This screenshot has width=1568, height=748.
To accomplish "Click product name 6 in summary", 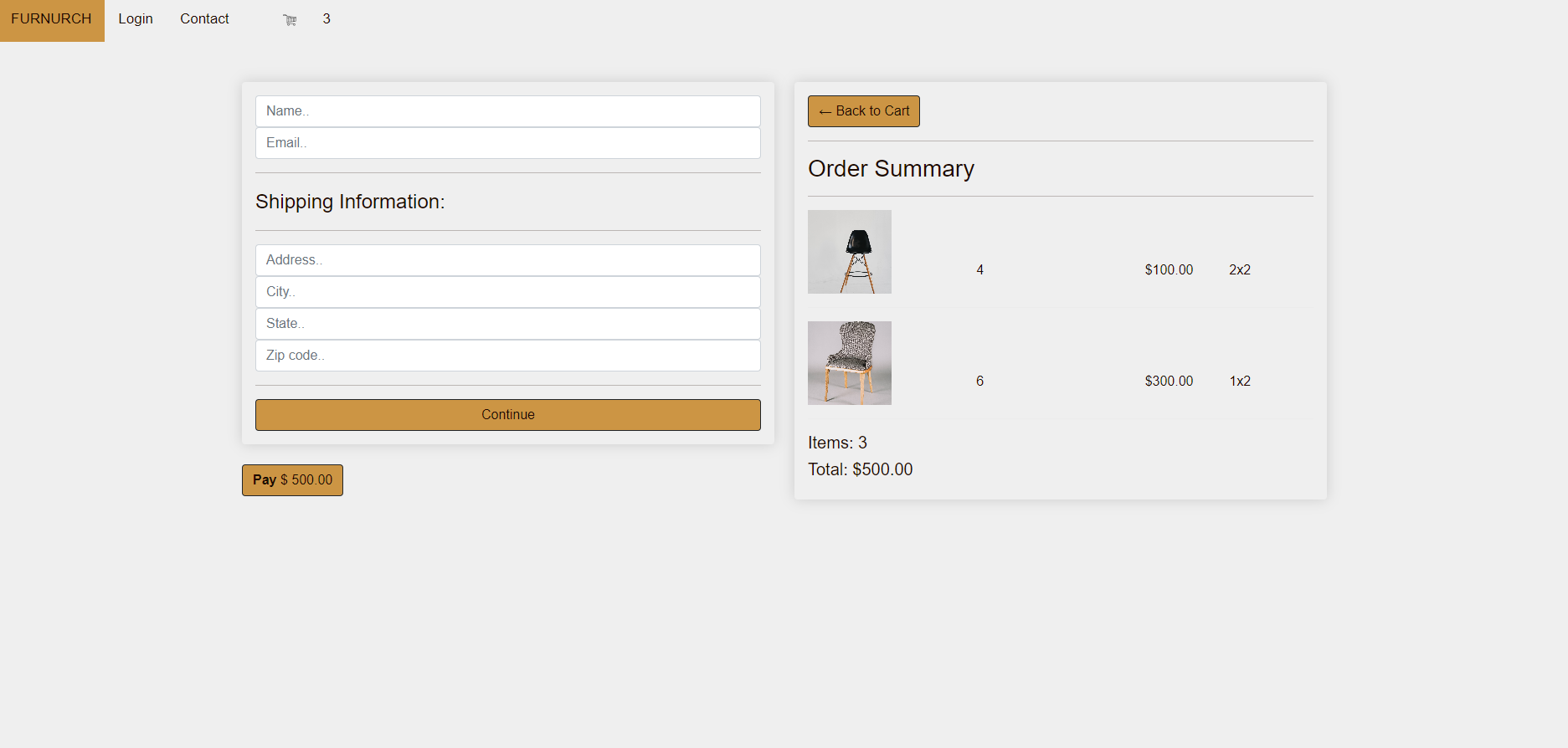I will (x=979, y=381).
